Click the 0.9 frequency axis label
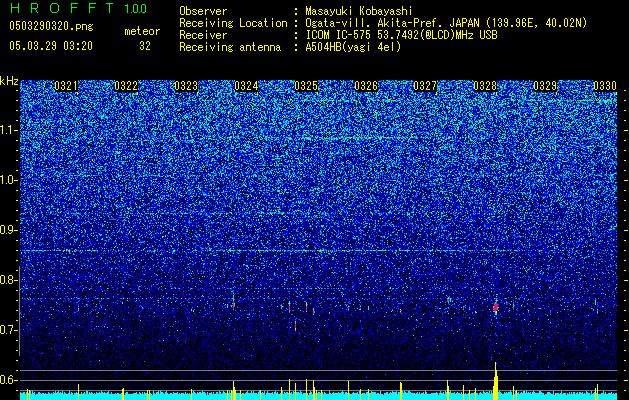Image resolution: width=629 pixels, height=400 pixels. [x=9, y=230]
